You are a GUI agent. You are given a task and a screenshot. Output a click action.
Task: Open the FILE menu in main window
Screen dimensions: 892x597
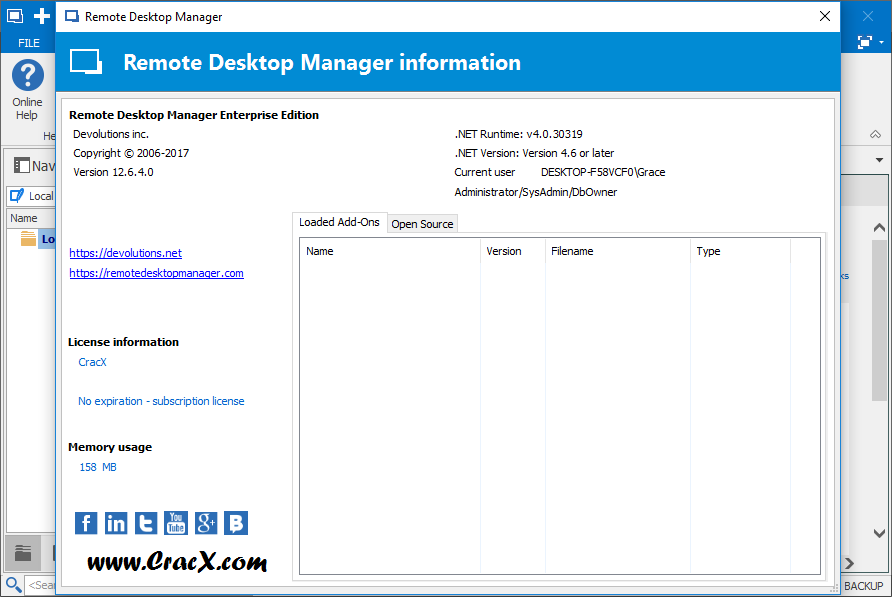(29, 43)
